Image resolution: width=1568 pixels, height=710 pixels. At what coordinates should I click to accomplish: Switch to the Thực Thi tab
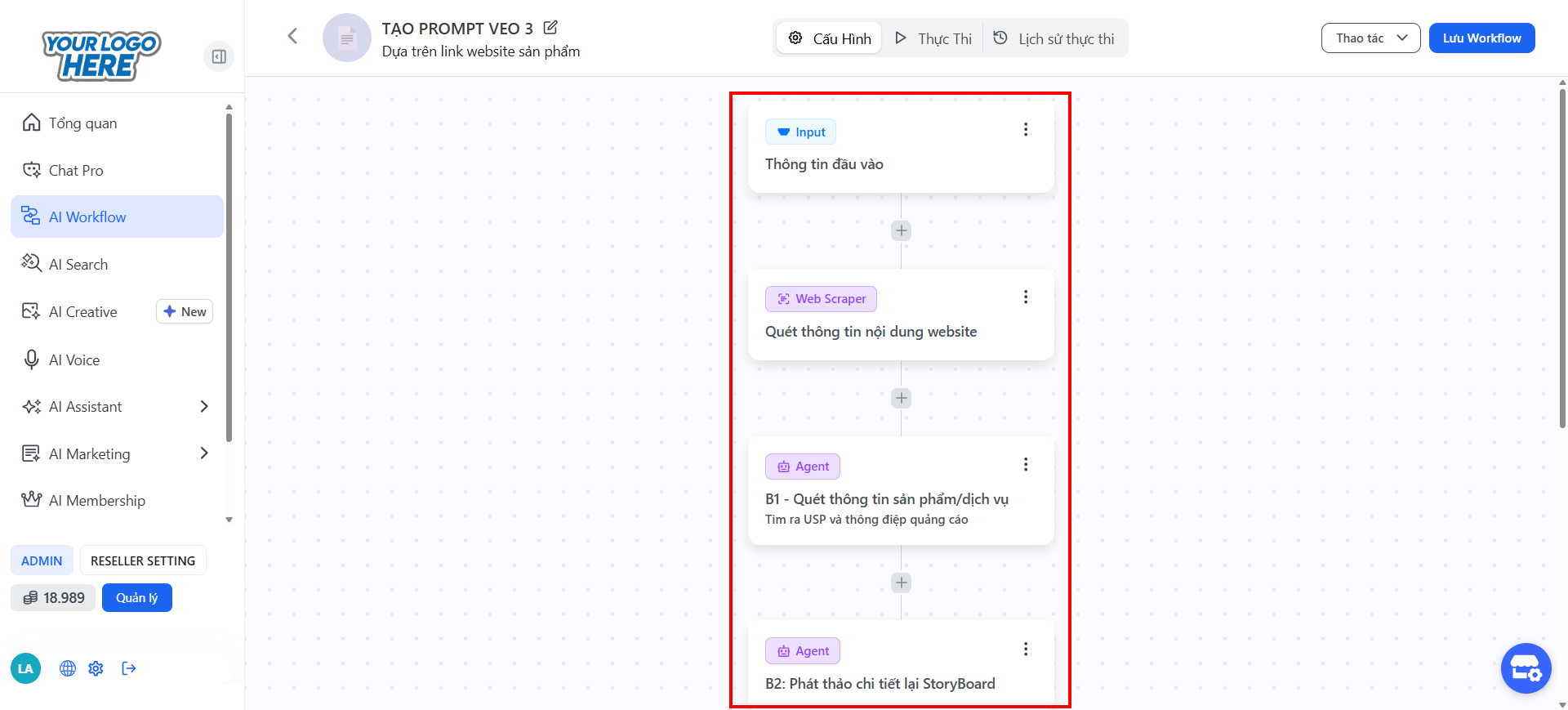(x=933, y=38)
